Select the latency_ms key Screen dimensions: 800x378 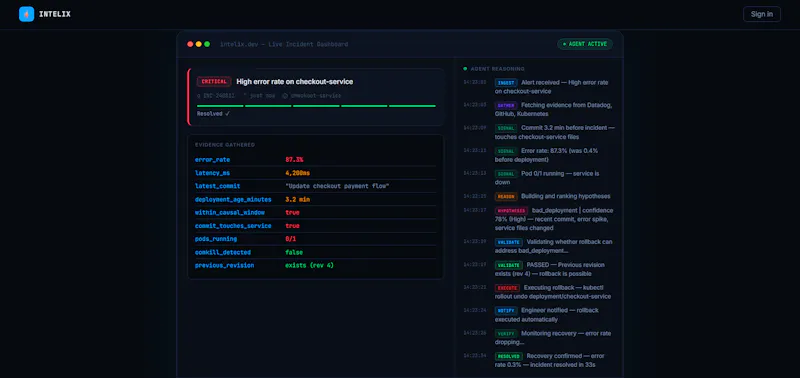[x=212, y=173]
